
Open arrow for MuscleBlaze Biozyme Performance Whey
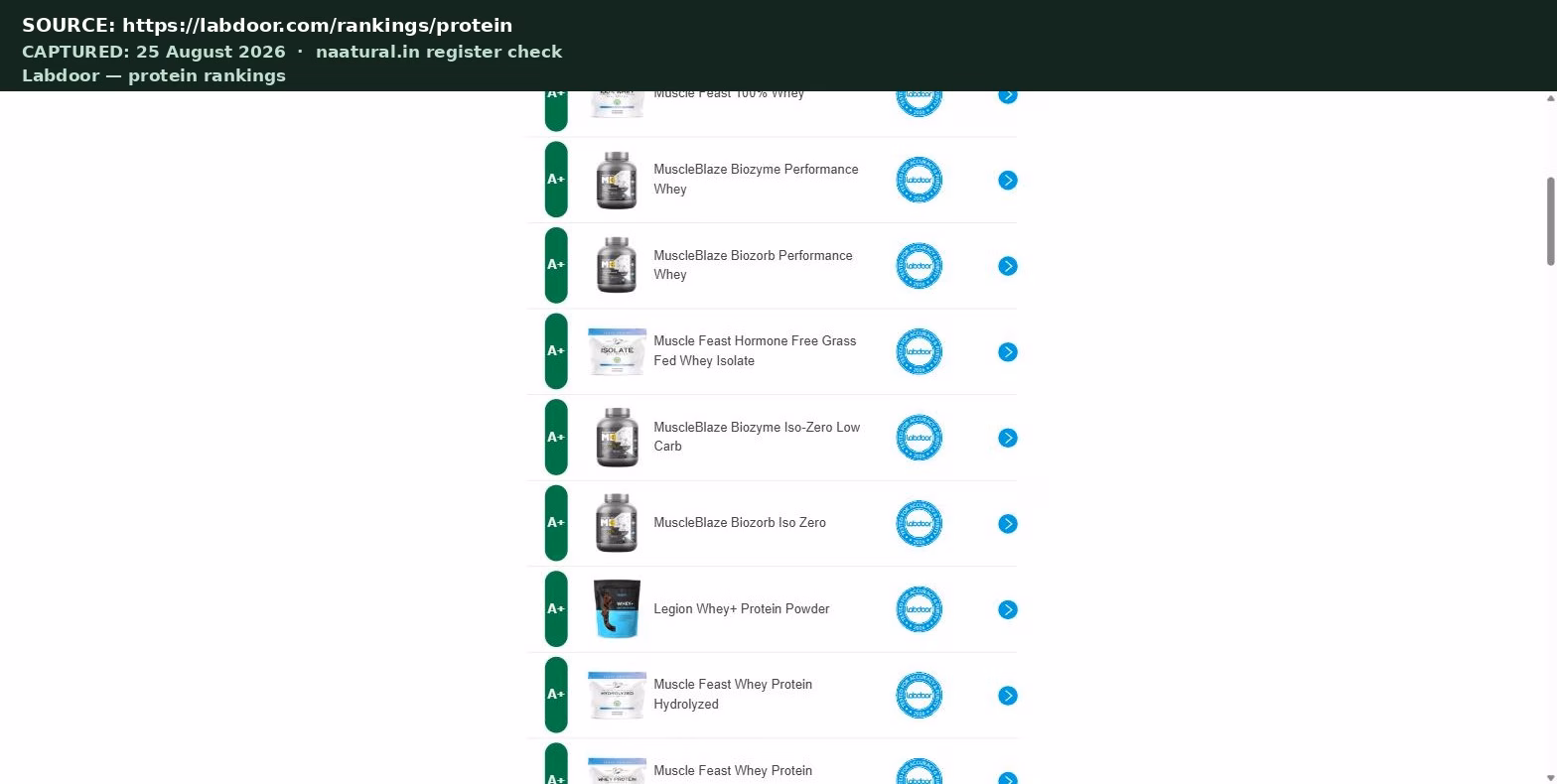pos(1008,180)
